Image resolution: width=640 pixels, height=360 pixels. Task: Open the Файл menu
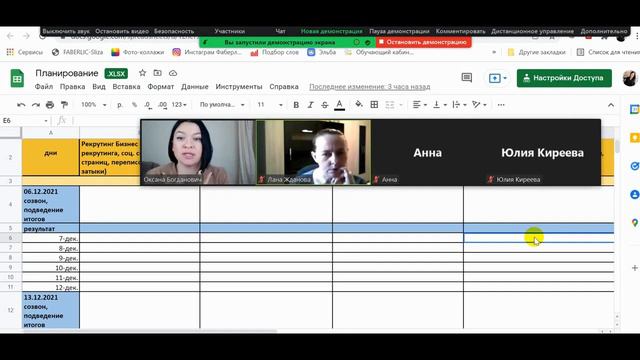(44, 87)
